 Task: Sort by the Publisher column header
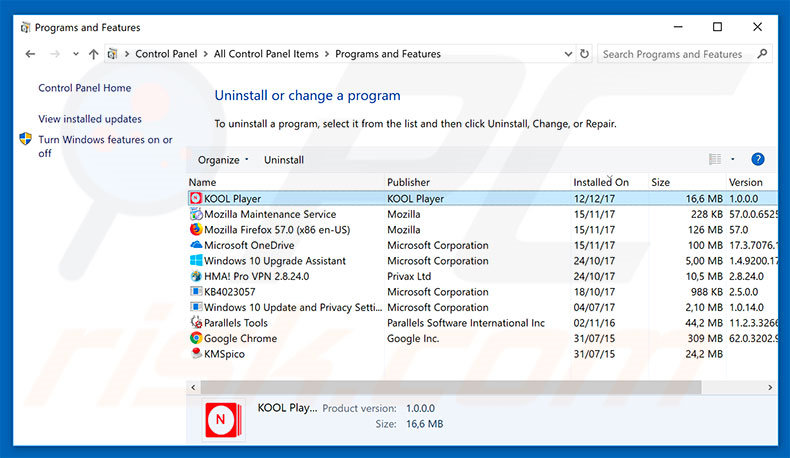click(478, 182)
